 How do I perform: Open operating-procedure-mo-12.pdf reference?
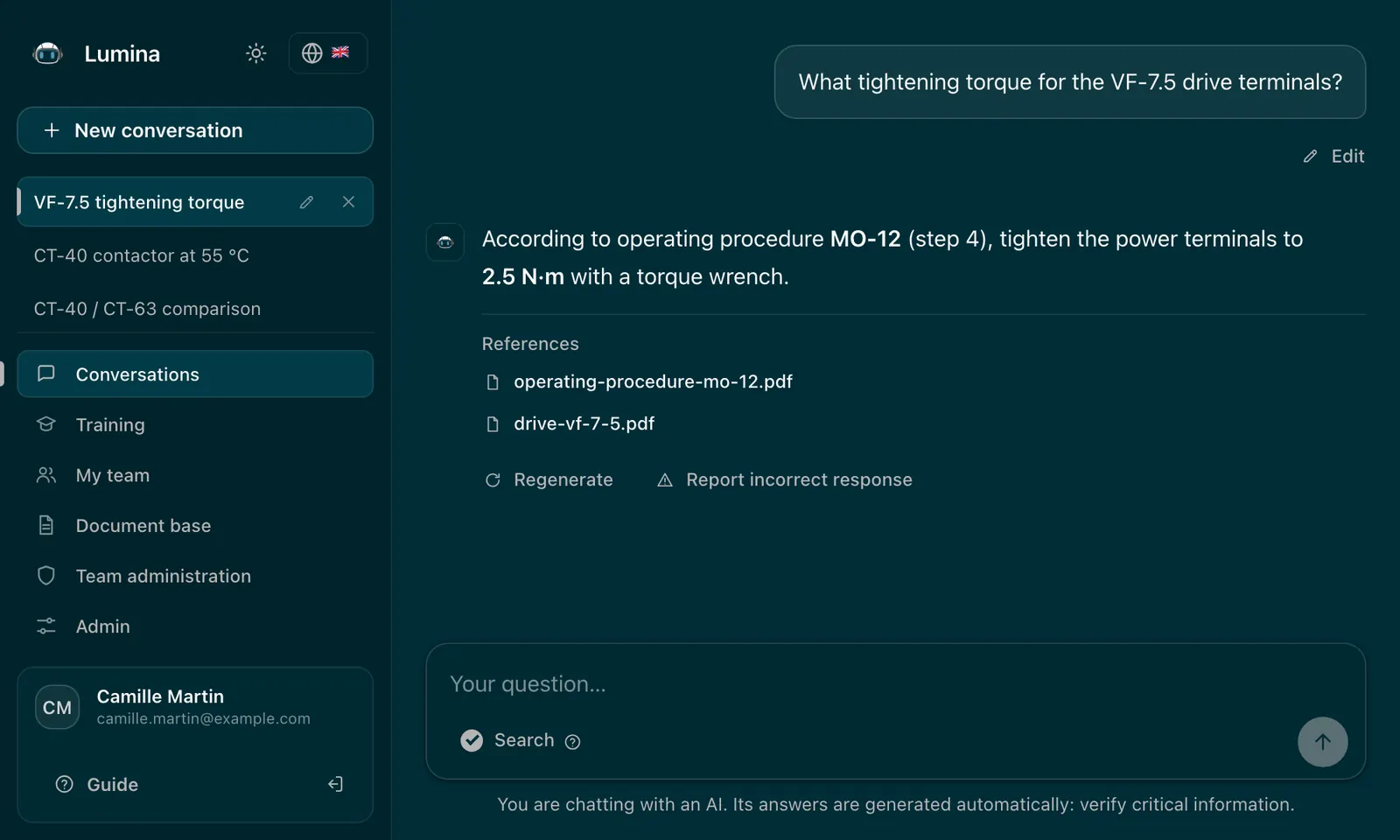coord(639,381)
